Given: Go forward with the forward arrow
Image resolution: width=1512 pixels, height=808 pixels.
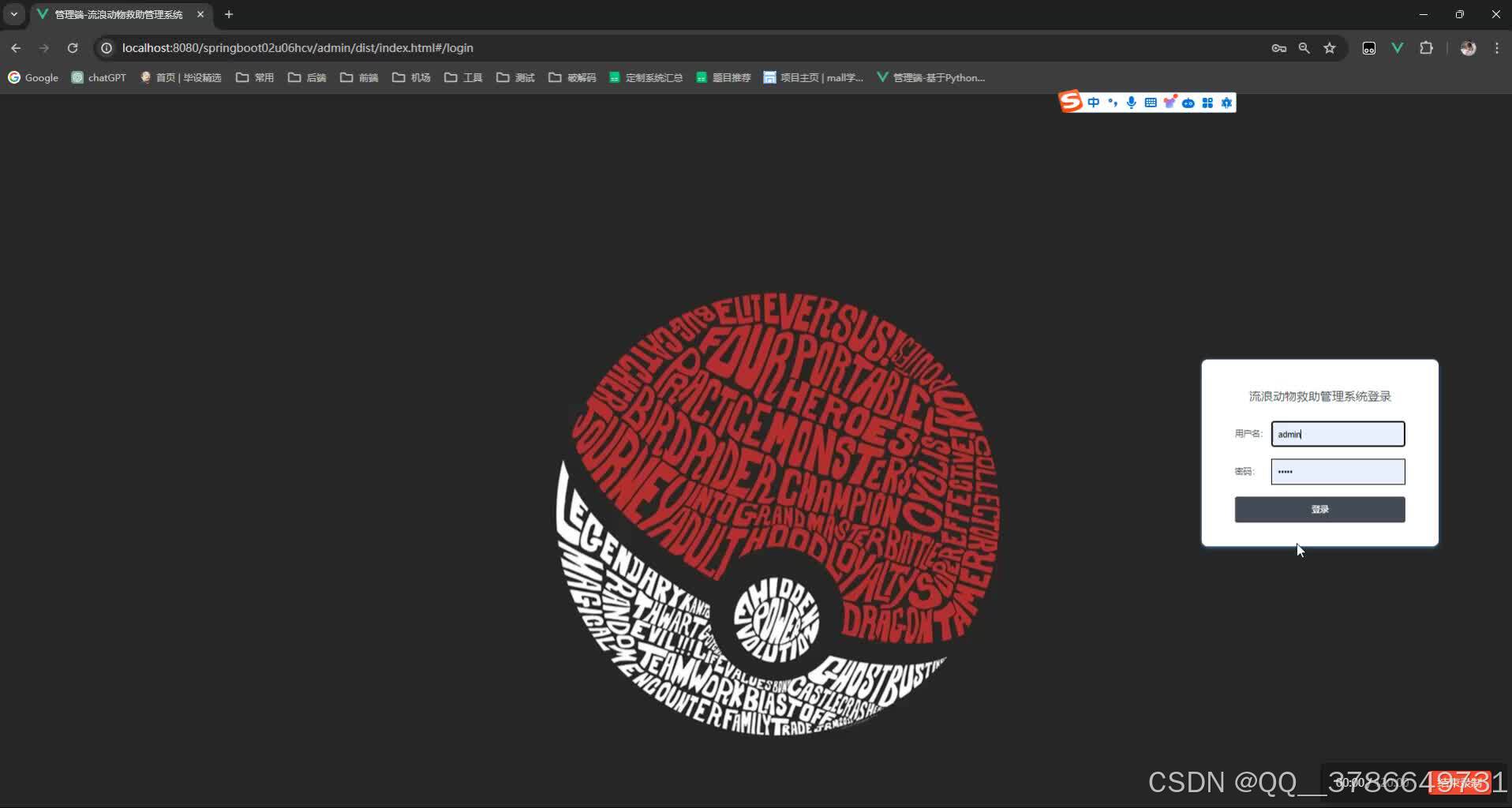Looking at the screenshot, I should tap(44, 48).
